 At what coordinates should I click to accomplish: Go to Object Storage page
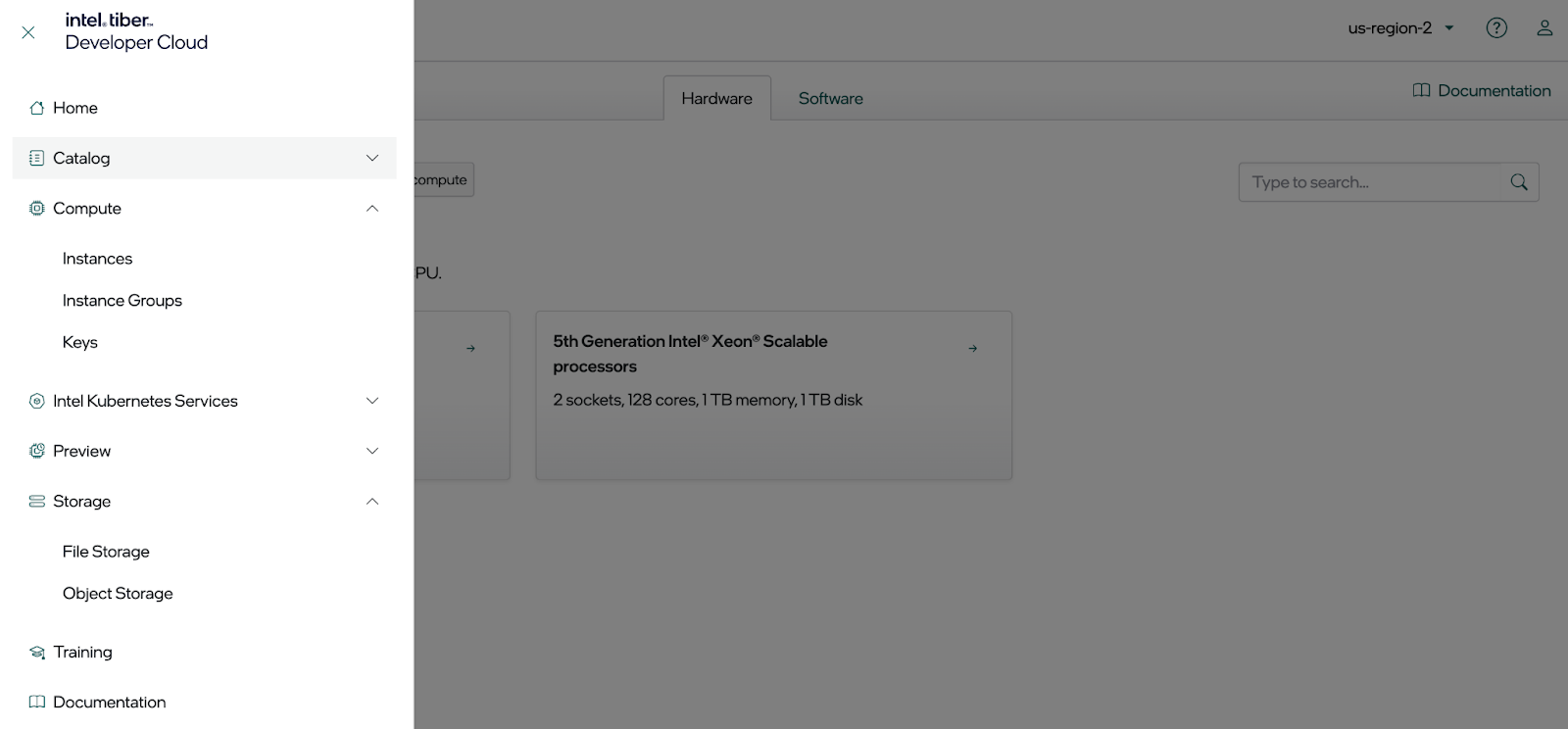point(118,594)
